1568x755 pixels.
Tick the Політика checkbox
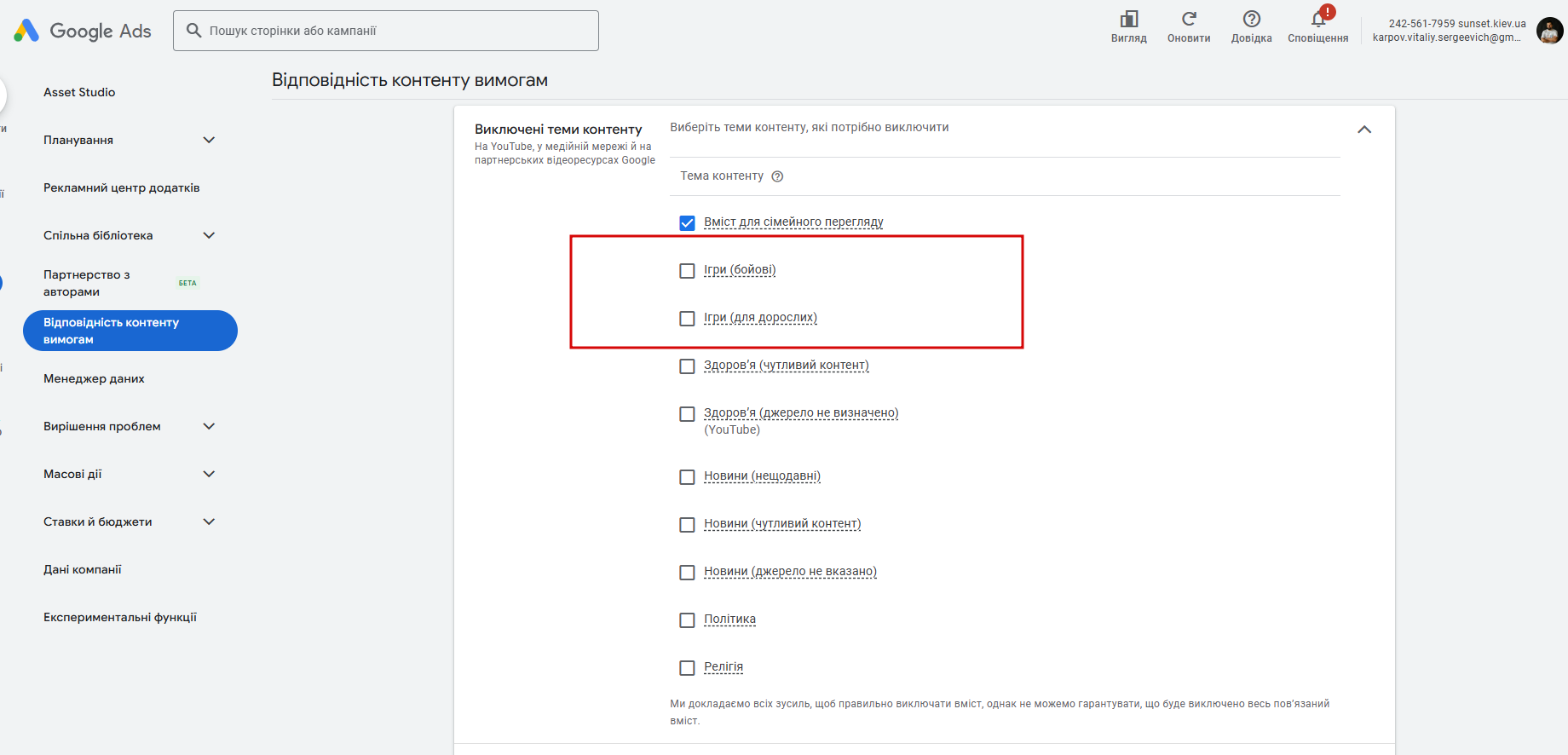pos(687,620)
